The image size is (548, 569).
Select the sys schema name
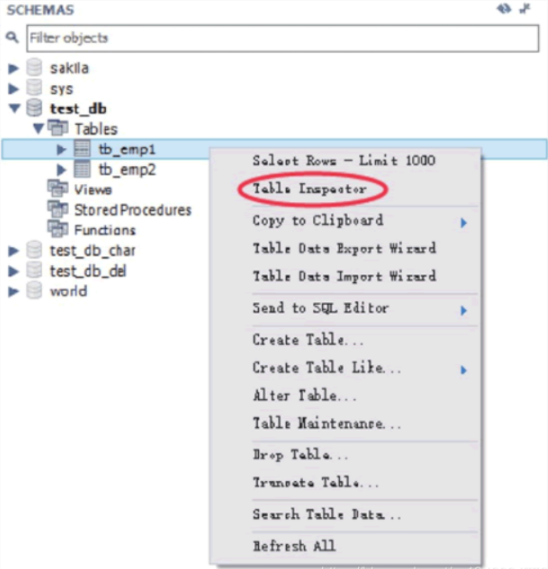click(62, 89)
